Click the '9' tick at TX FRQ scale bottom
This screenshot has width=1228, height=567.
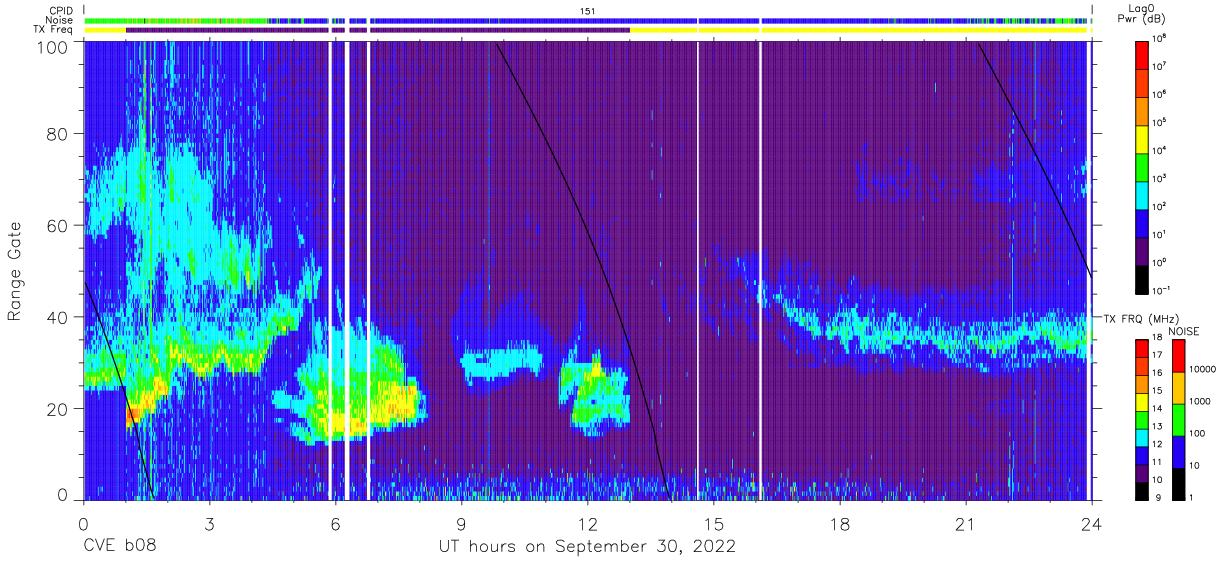(1156, 497)
